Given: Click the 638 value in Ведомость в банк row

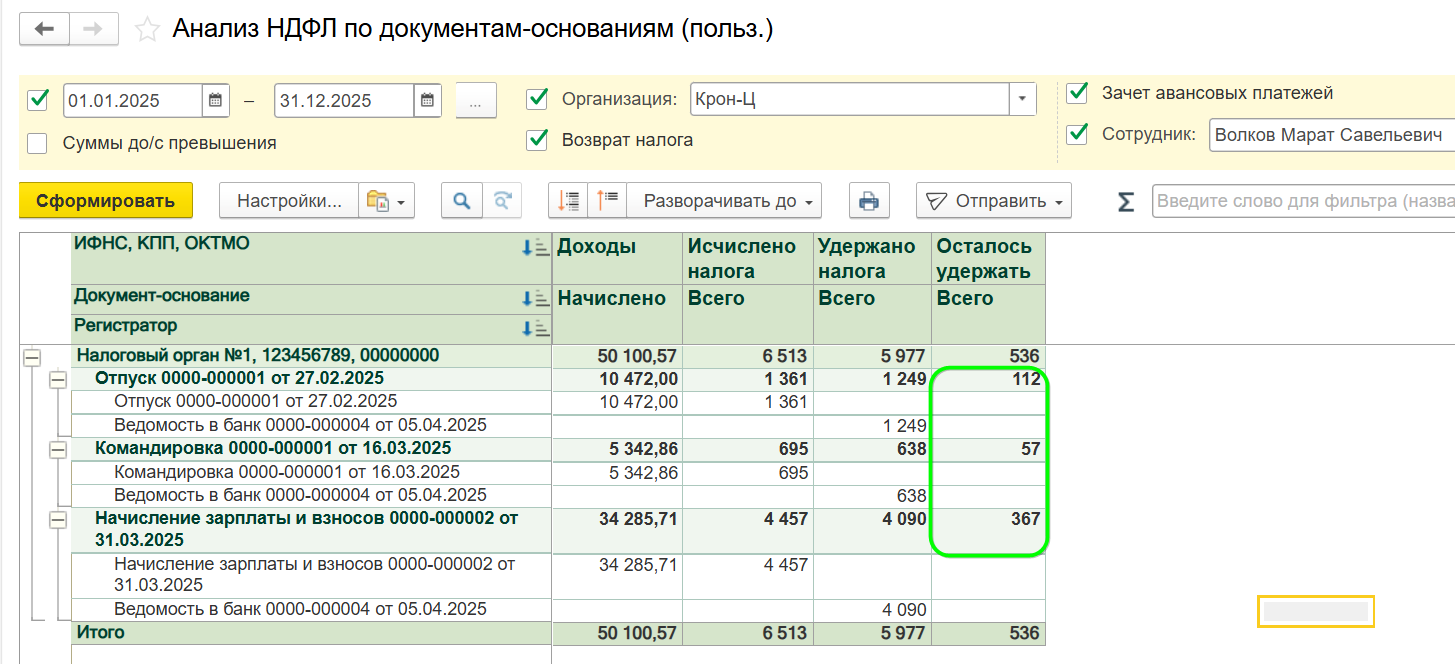Looking at the screenshot, I should (x=911, y=495).
